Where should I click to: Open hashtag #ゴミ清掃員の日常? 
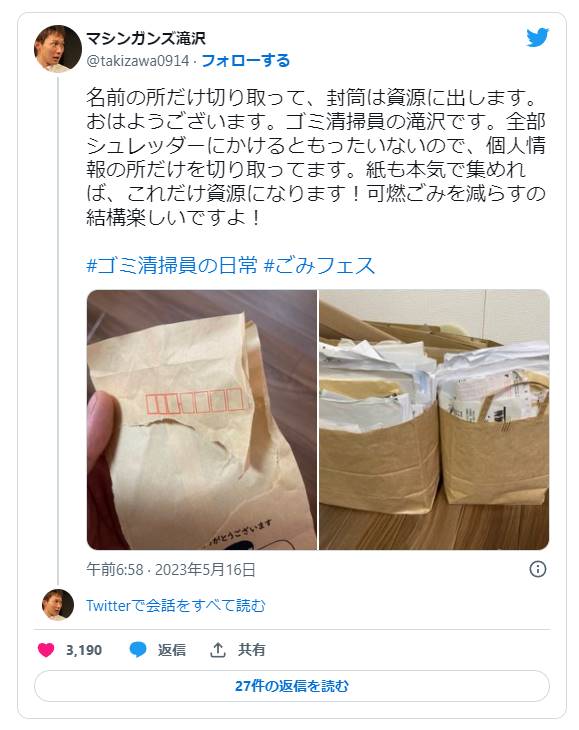click(x=172, y=265)
